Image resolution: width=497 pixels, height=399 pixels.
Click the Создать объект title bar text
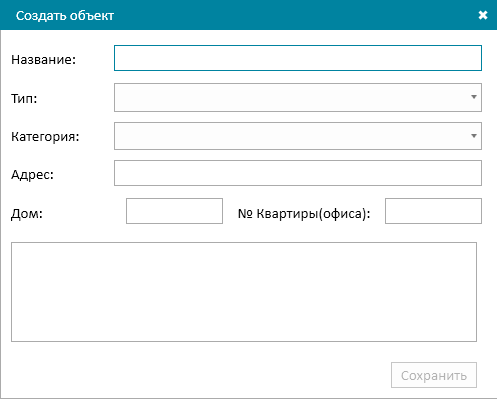(x=65, y=16)
